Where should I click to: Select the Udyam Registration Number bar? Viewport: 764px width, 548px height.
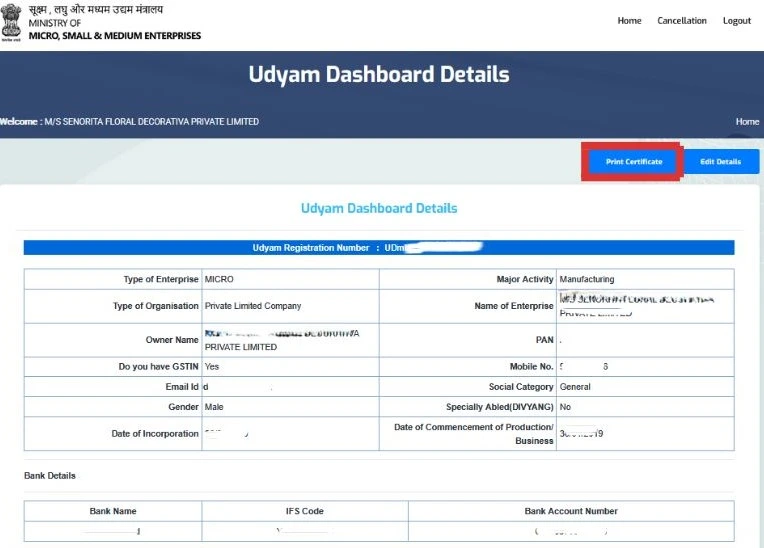[379, 247]
